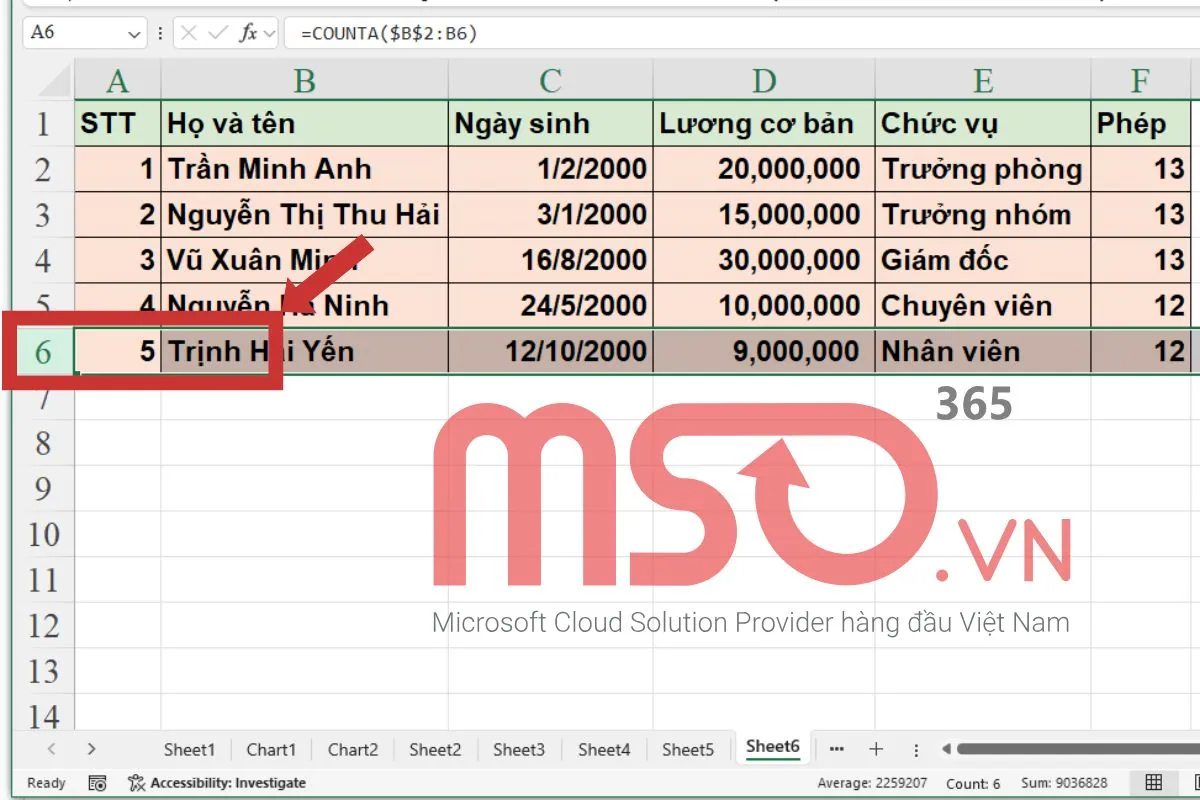Screen dimensions: 1200x800
Task: Click the next sheet navigation arrow
Action: tap(90, 748)
